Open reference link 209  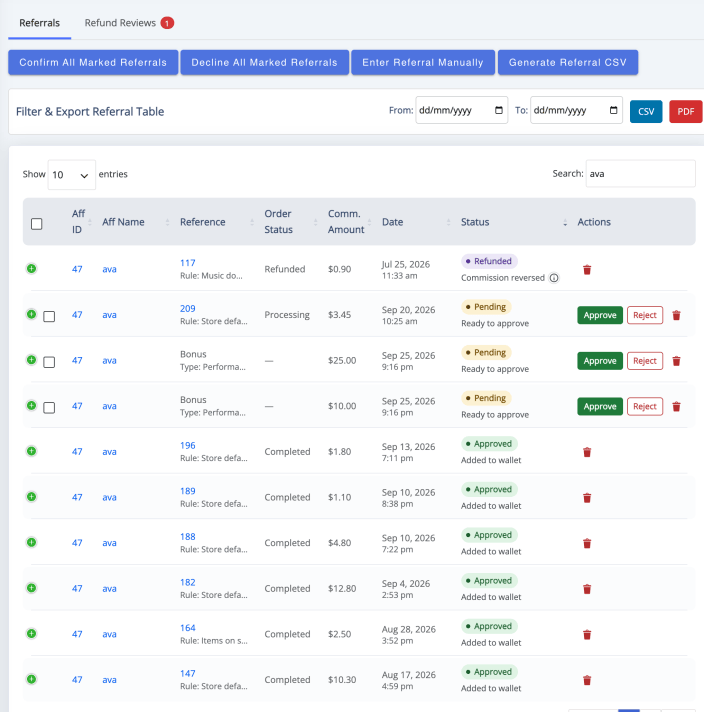(x=188, y=308)
